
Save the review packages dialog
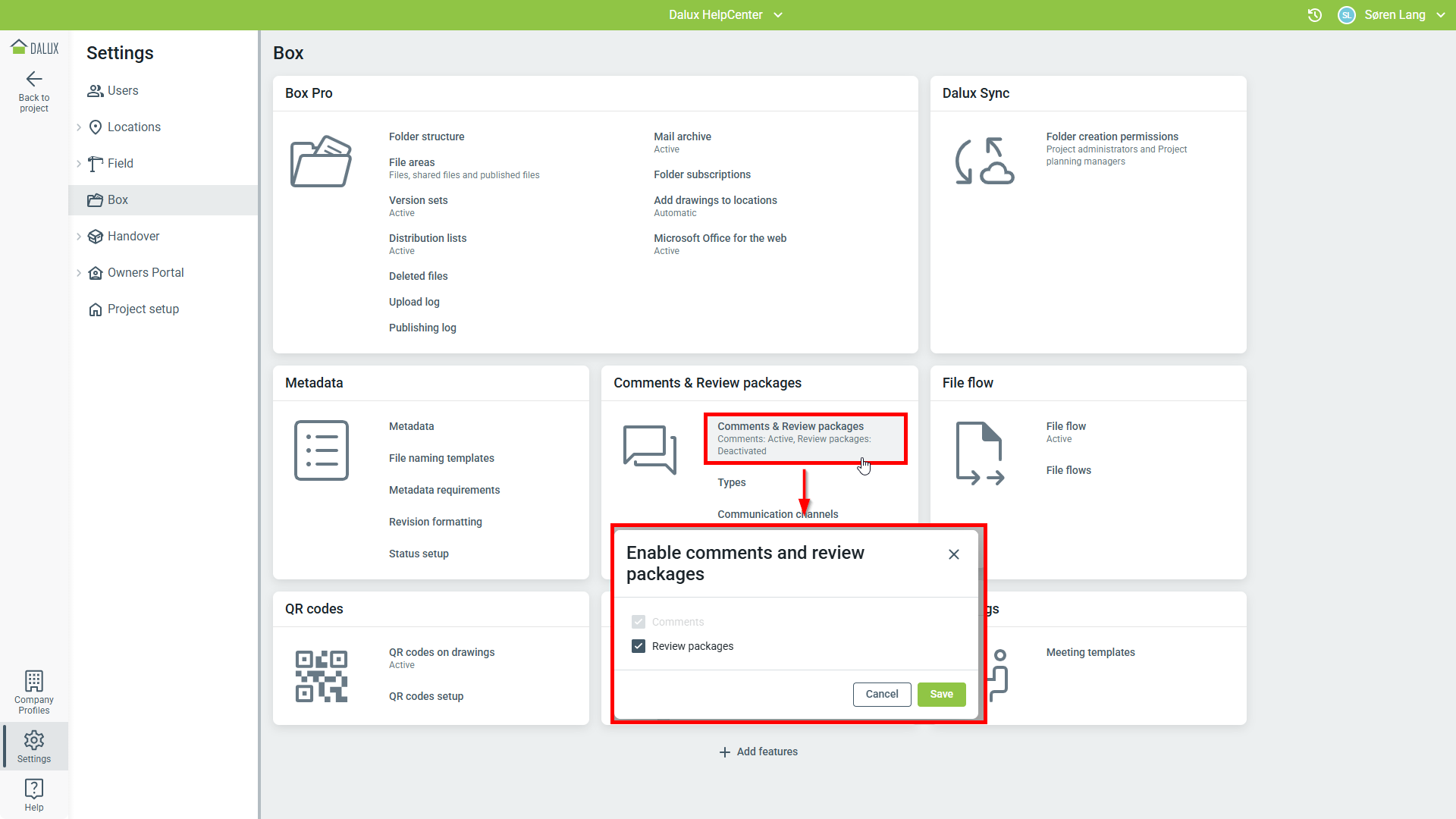point(941,694)
